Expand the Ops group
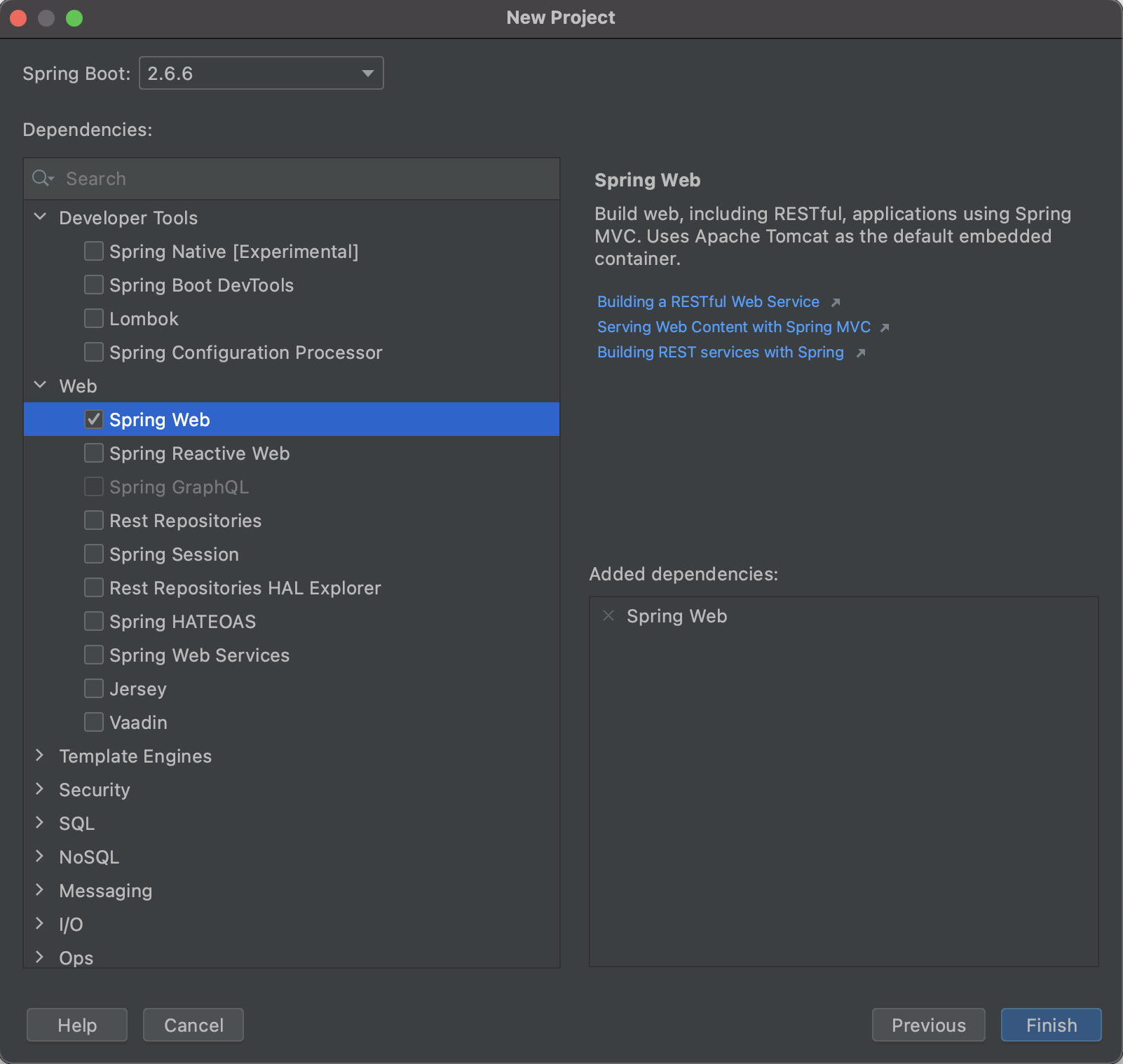Screen dimensions: 1123x1064 pyautogui.click(x=40, y=957)
